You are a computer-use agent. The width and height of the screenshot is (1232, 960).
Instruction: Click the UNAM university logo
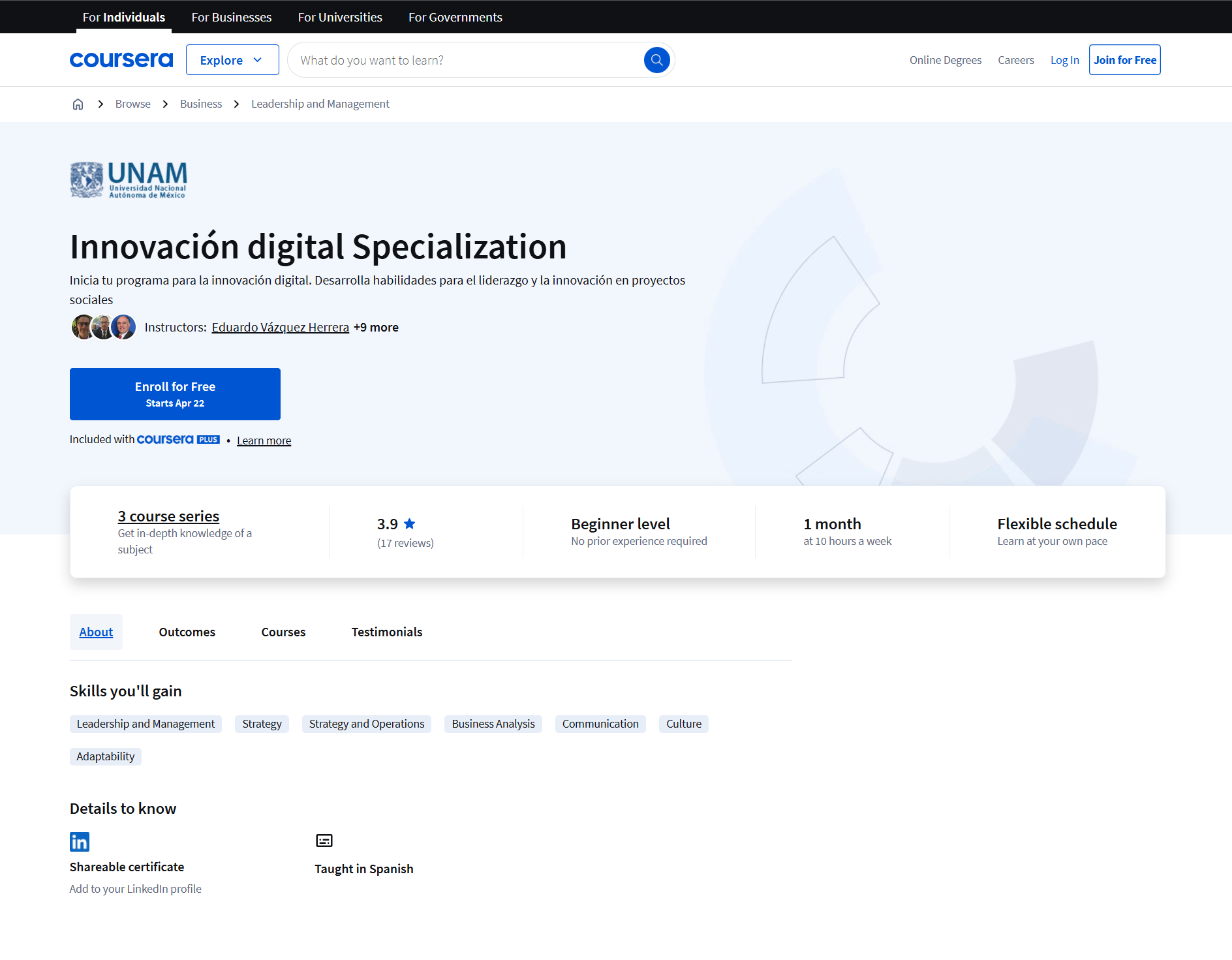(129, 179)
